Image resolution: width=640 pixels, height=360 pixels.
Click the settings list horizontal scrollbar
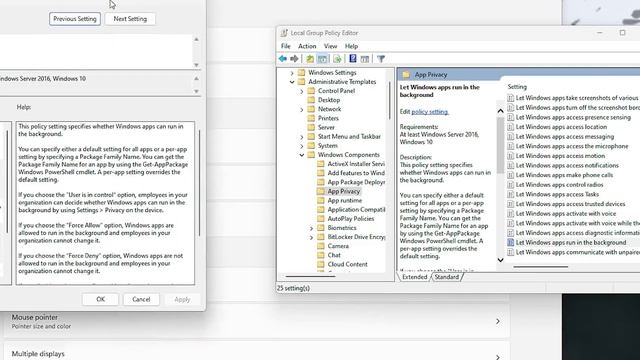[540, 267]
